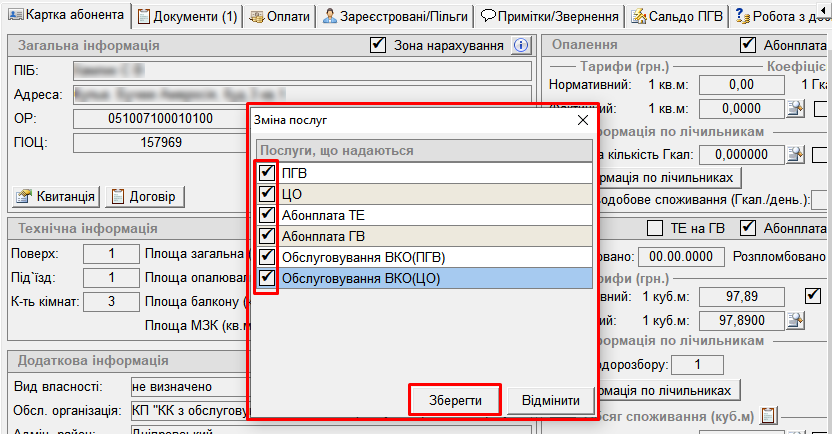This screenshot has width=832, height=434.
Task: Click the edit icon next to heating tariff 0,0000
Action: [x=795, y=108]
